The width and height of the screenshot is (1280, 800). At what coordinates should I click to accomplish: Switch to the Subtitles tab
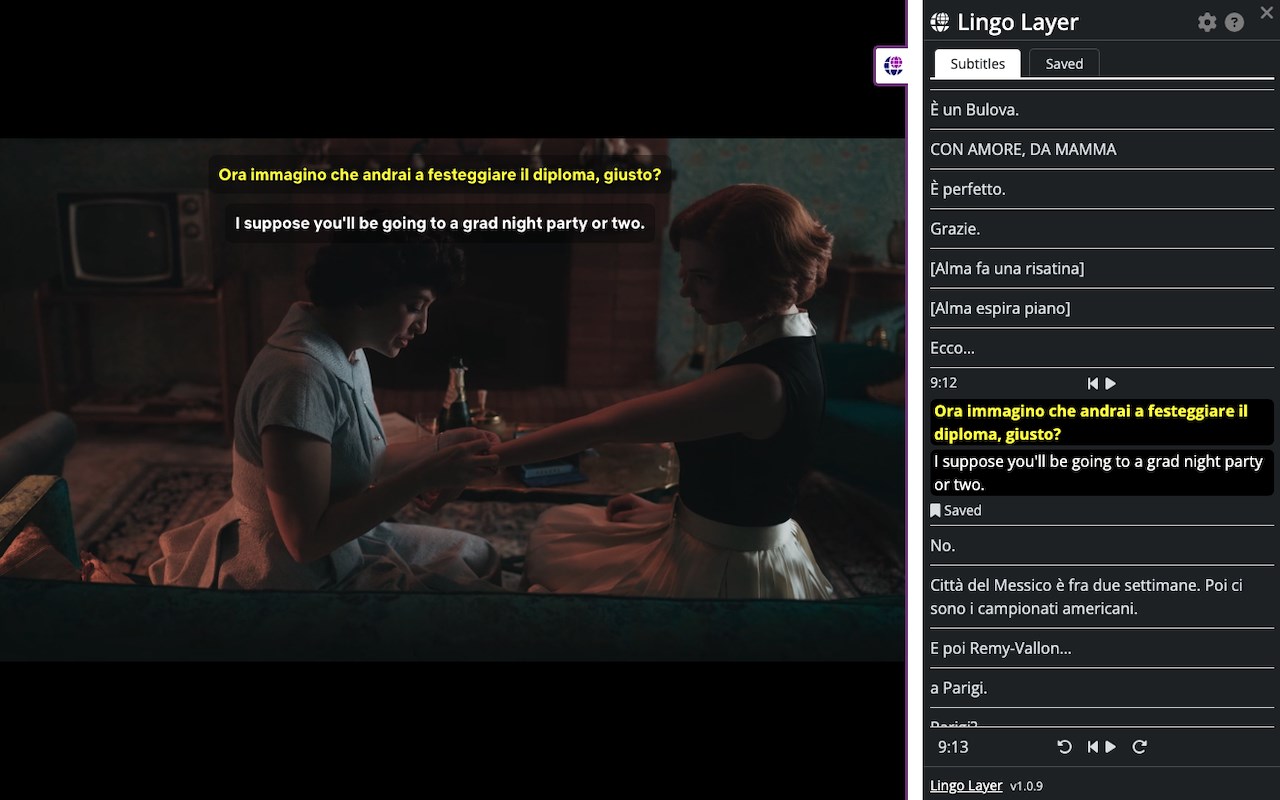click(x=977, y=63)
